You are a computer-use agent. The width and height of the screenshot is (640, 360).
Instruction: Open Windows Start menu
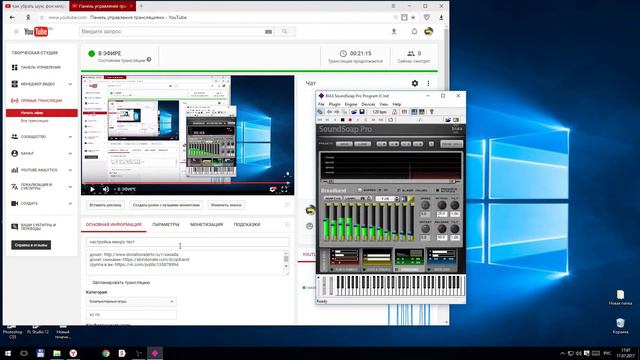click(8, 353)
